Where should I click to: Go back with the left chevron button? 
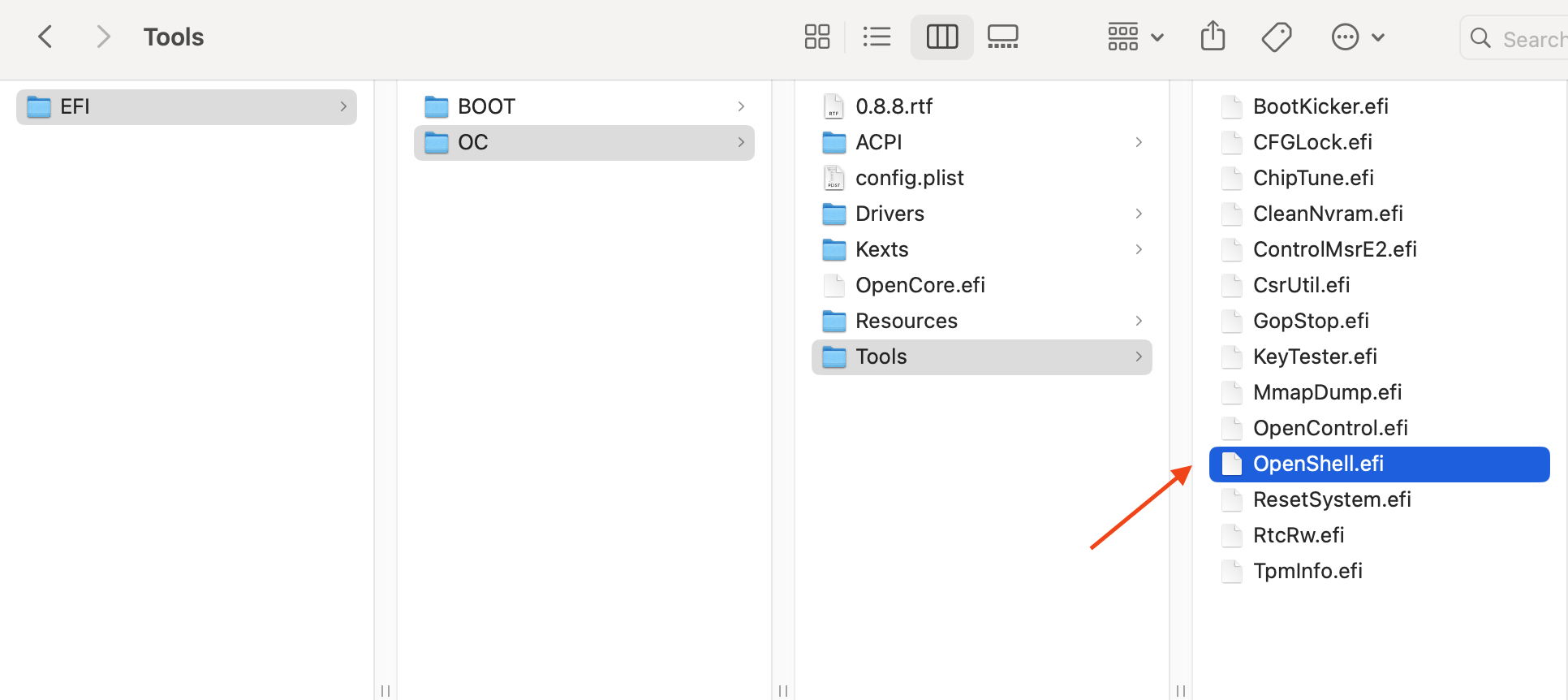[45, 37]
